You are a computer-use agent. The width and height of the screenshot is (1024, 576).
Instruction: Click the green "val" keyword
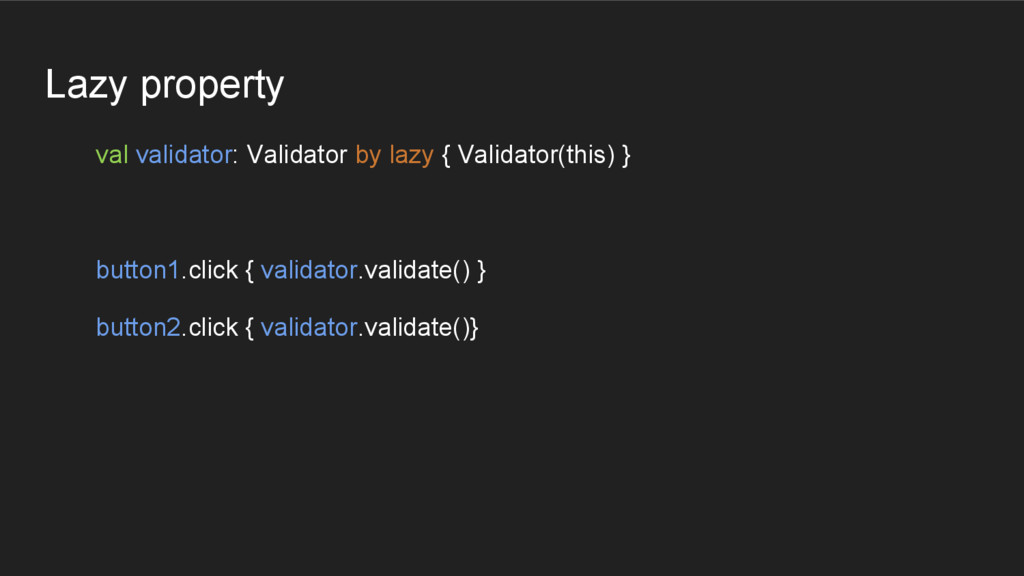click(112, 155)
